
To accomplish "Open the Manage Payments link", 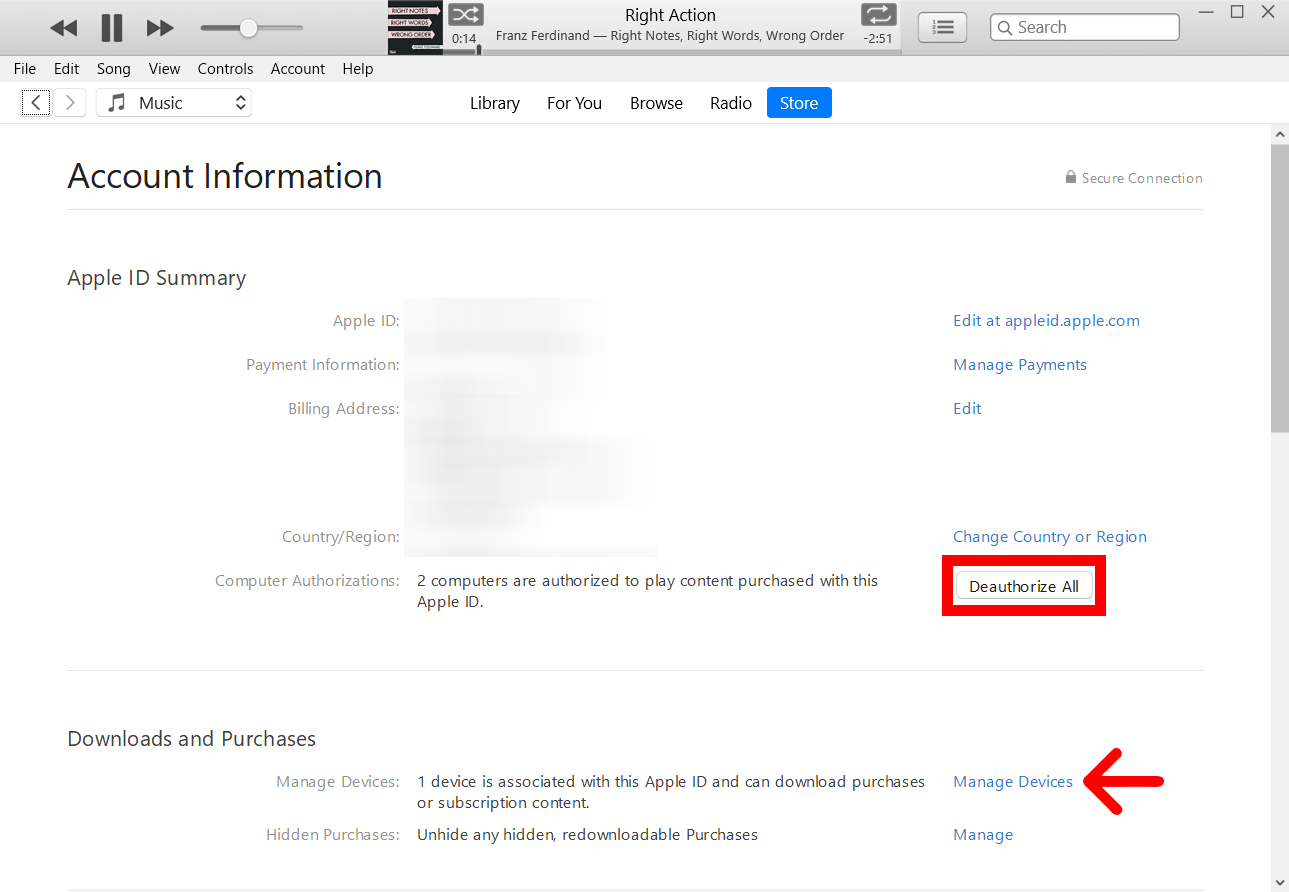I will coord(1020,365).
